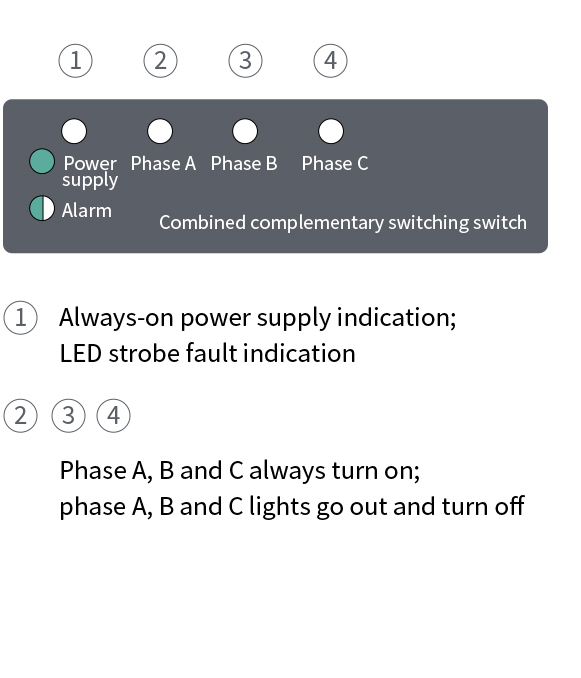
Task: Click the half-green Alarm circle
Action: [42, 208]
